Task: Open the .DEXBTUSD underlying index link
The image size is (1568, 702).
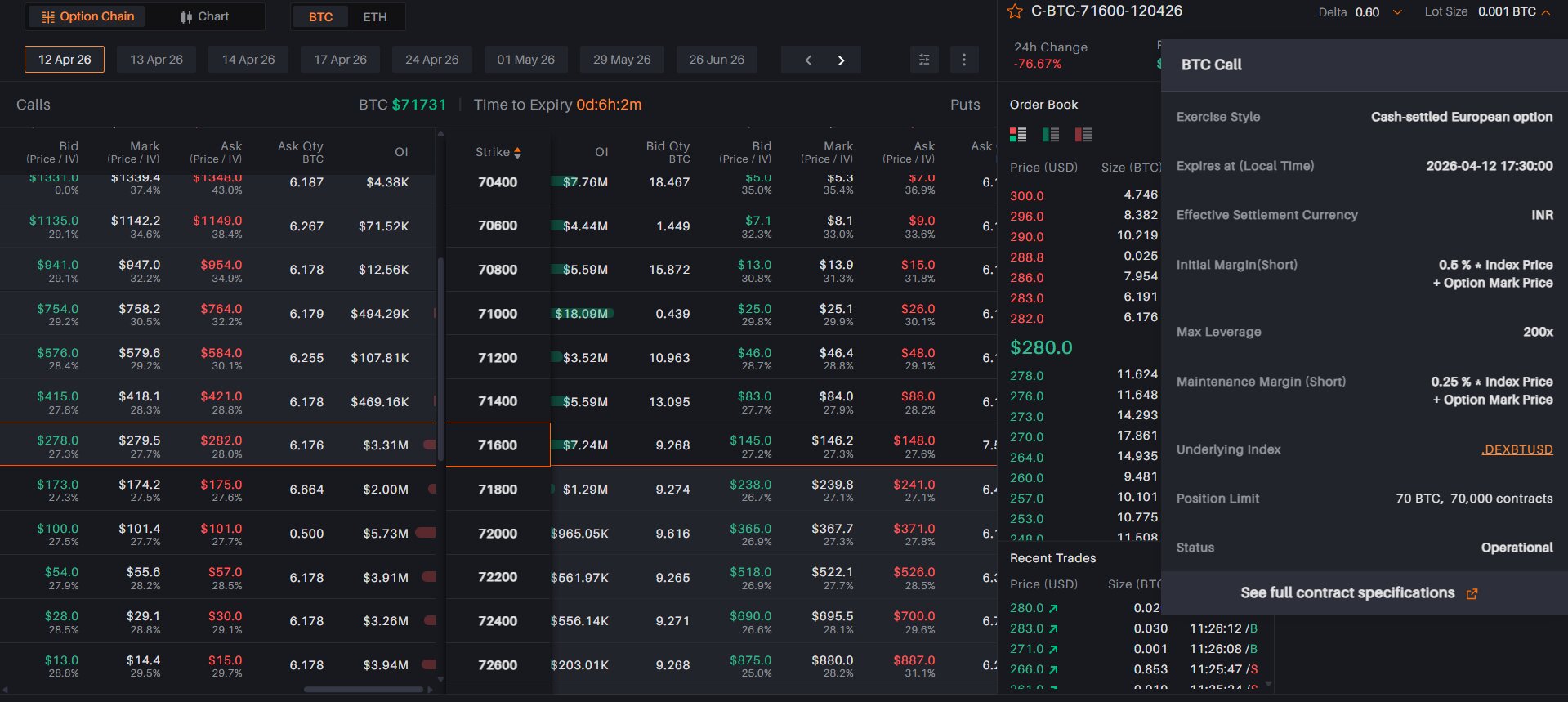Action: point(1517,449)
